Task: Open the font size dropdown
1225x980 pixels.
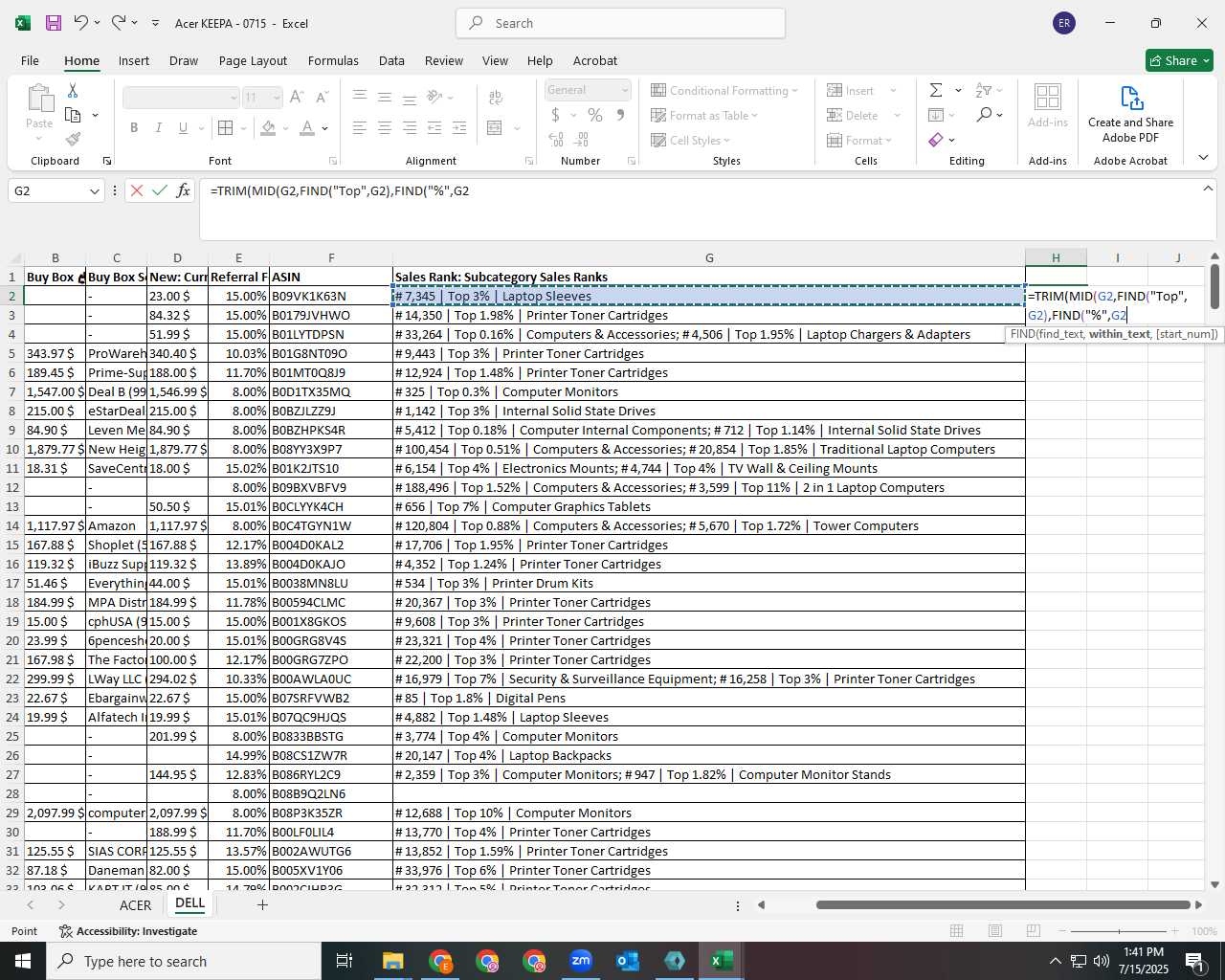Action: (277, 97)
